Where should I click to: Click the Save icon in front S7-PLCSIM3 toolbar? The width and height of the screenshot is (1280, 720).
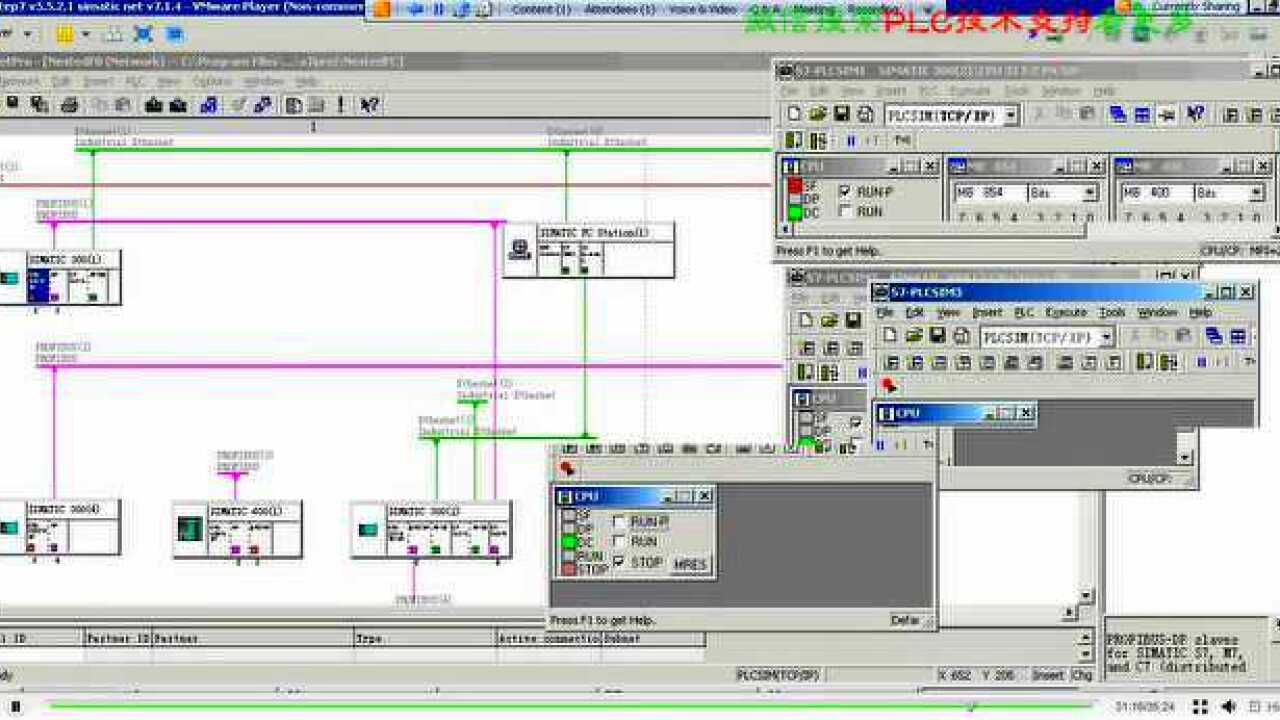[x=937, y=337]
